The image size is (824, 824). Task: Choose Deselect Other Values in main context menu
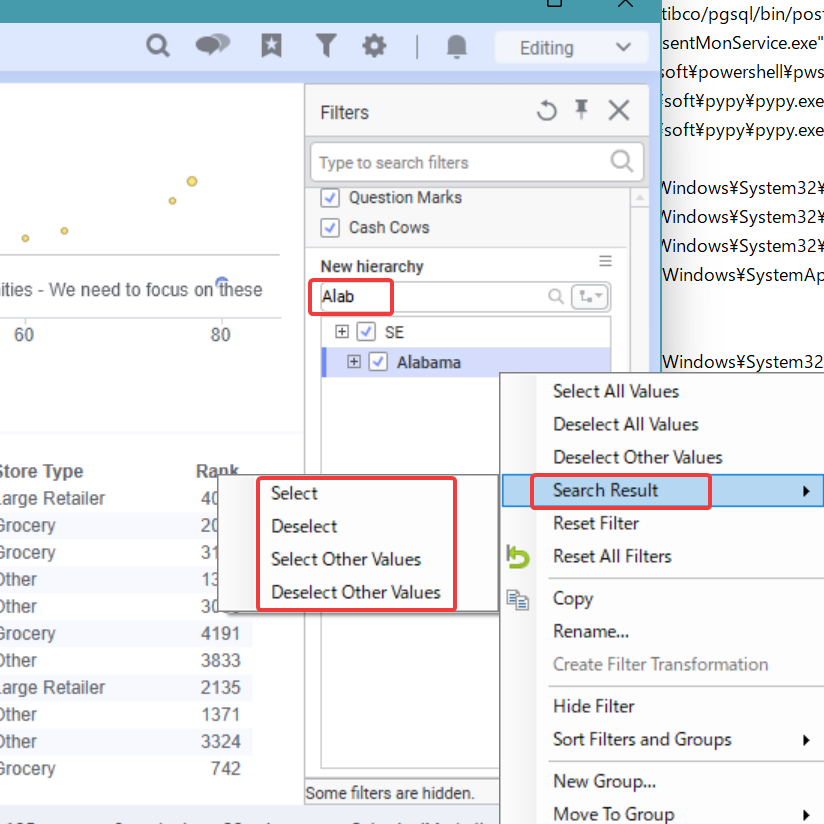point(637,458)
